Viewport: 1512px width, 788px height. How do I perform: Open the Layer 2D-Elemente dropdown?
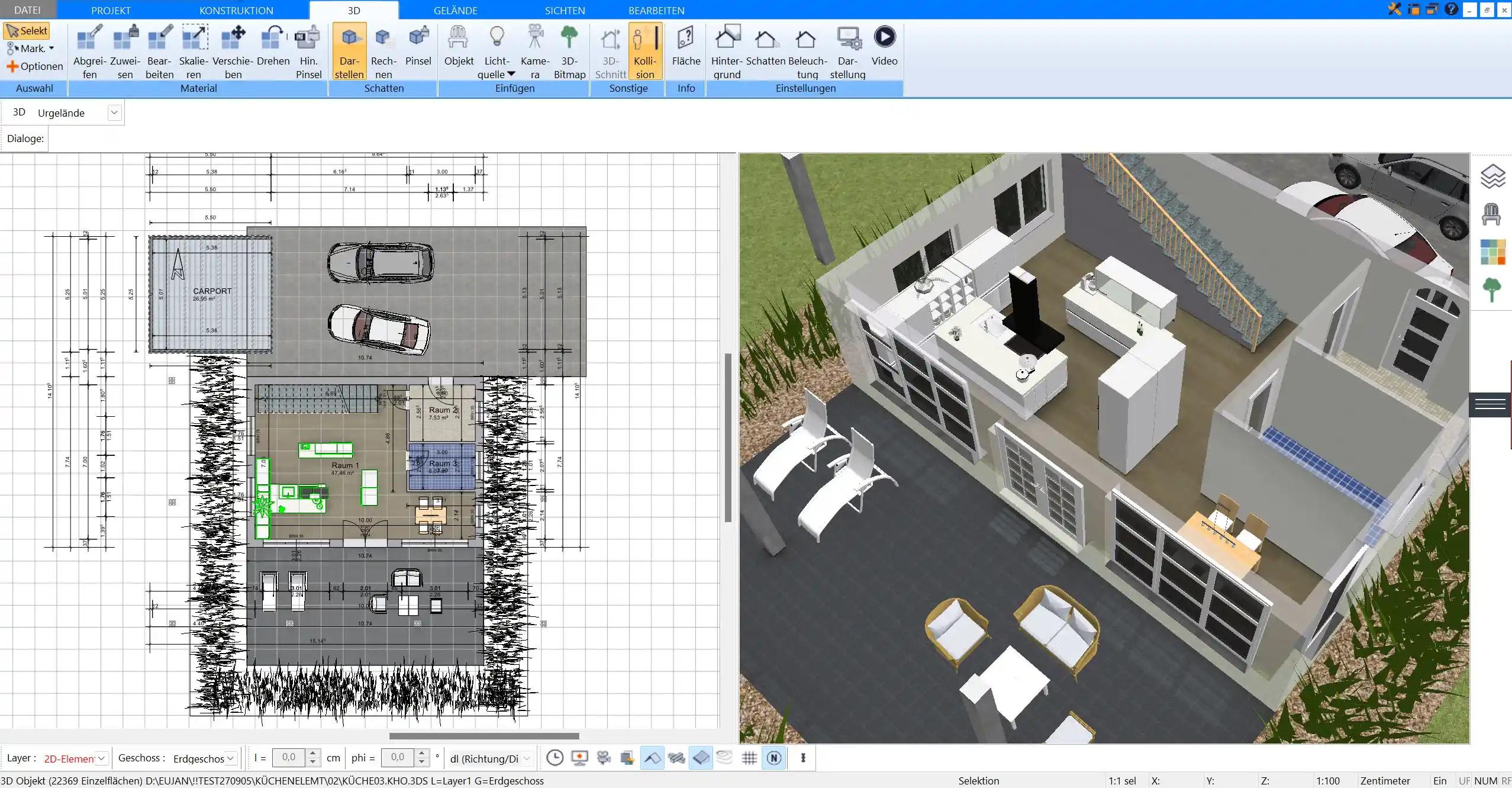pos(101,758)
